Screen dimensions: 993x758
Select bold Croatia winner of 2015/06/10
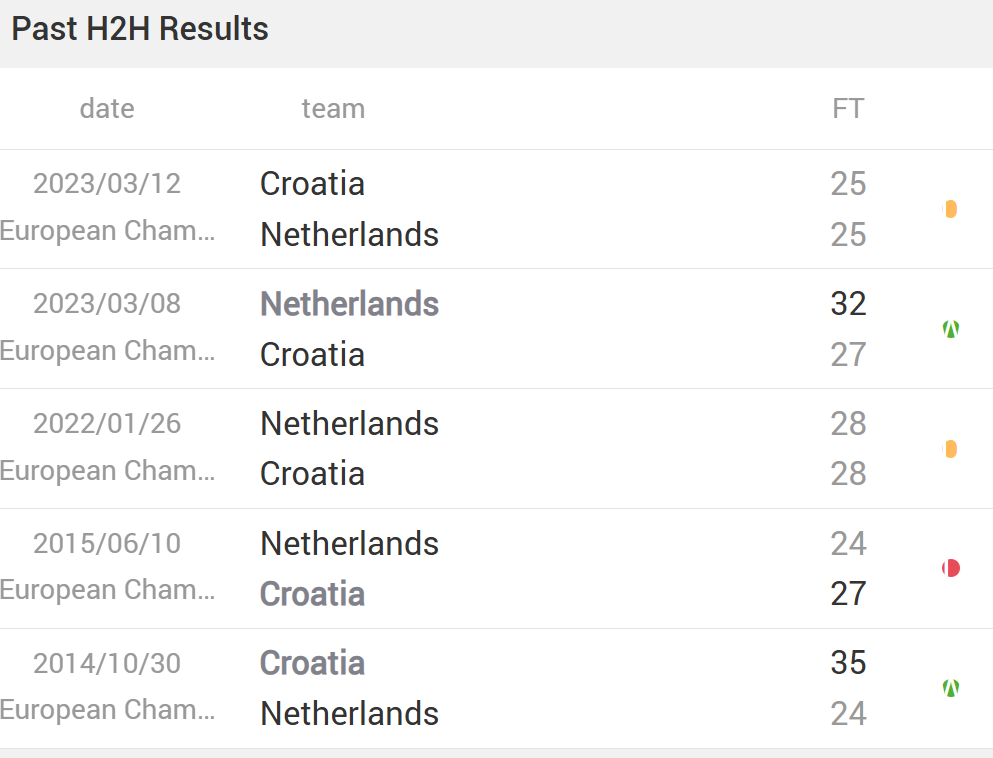312,594
